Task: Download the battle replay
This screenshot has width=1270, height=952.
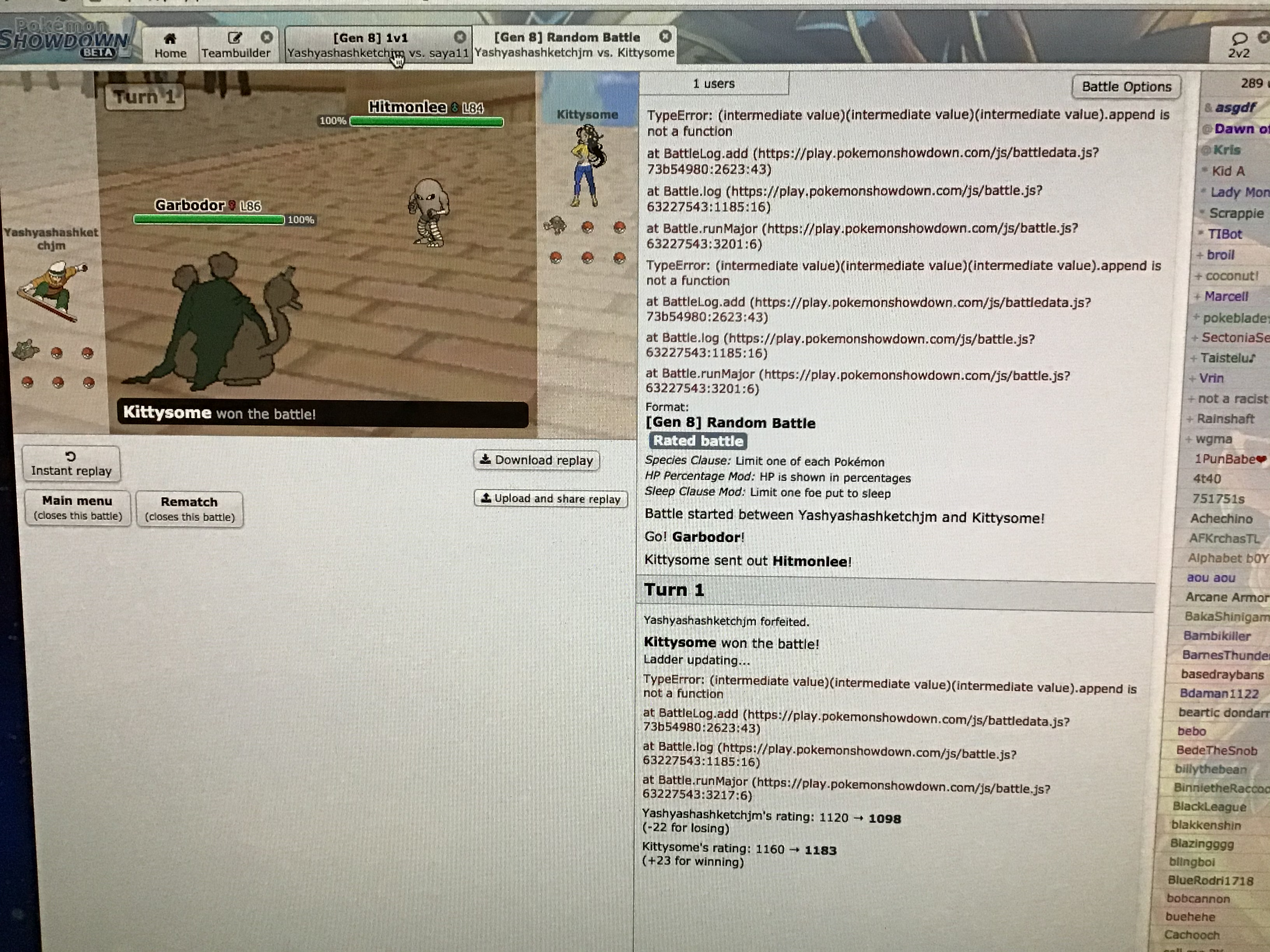Action: click(536, 460)
